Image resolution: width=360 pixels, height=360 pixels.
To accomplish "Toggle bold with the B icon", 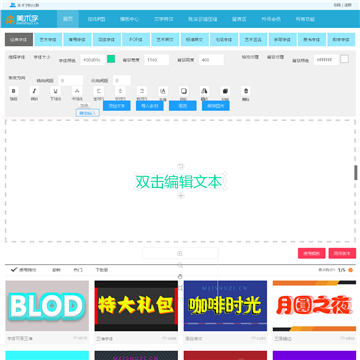I will (x=14, y=91).
